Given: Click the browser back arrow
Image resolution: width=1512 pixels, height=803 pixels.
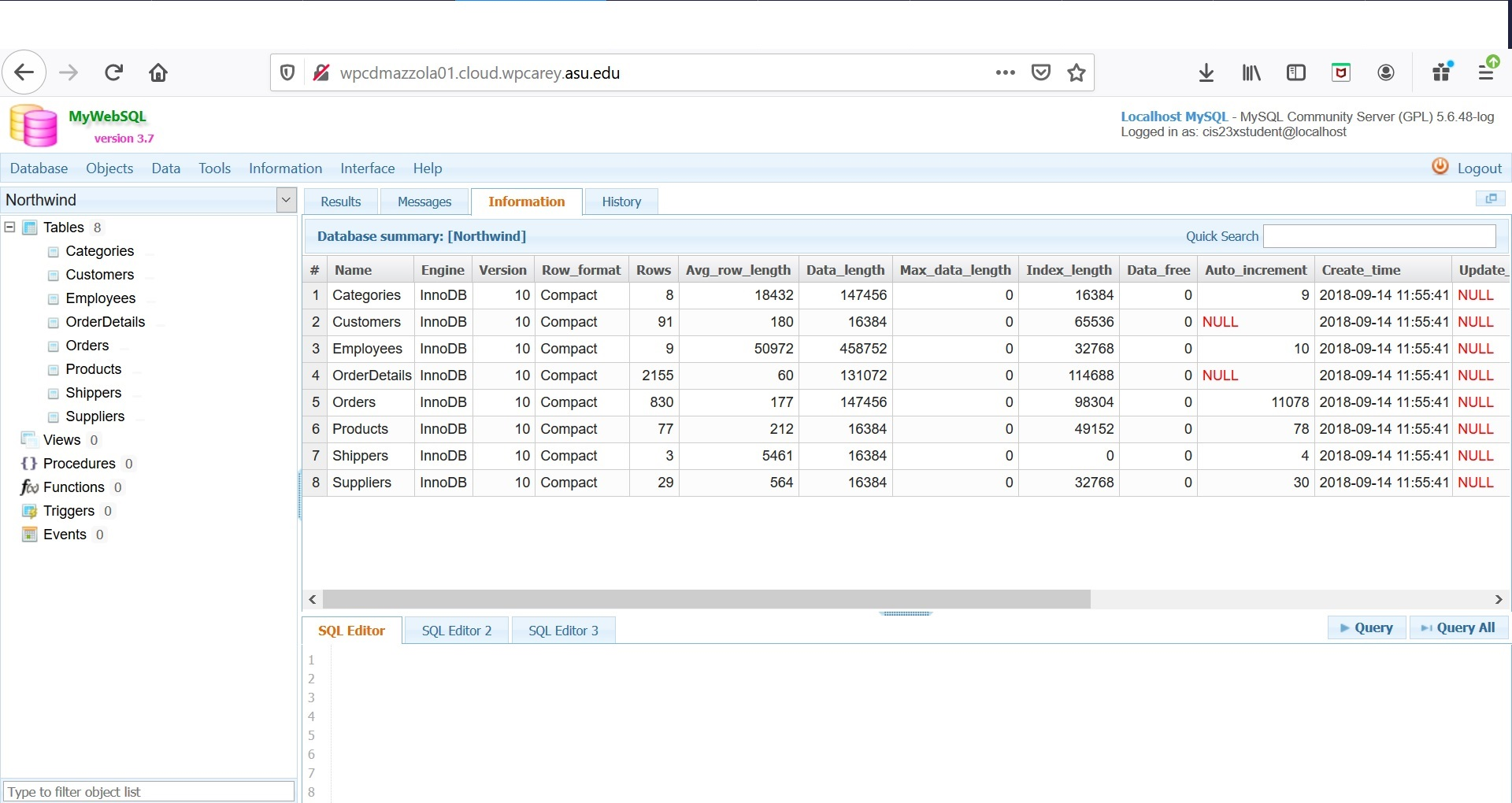Looking at the screenshot, I should coord(24,73).
